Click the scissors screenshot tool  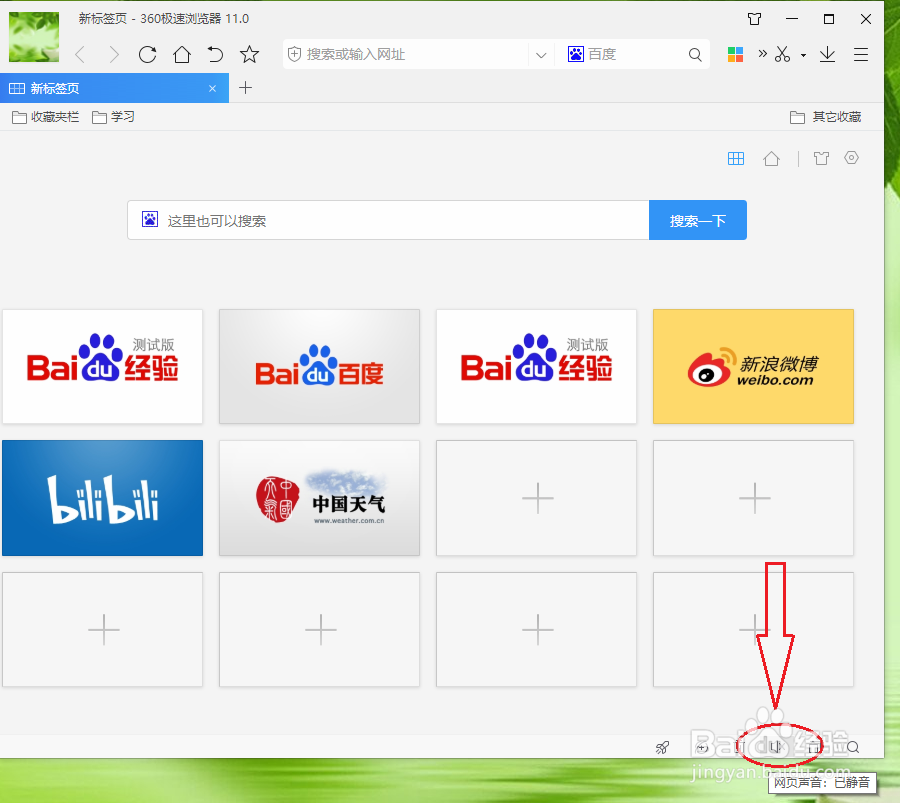[782, 55]
